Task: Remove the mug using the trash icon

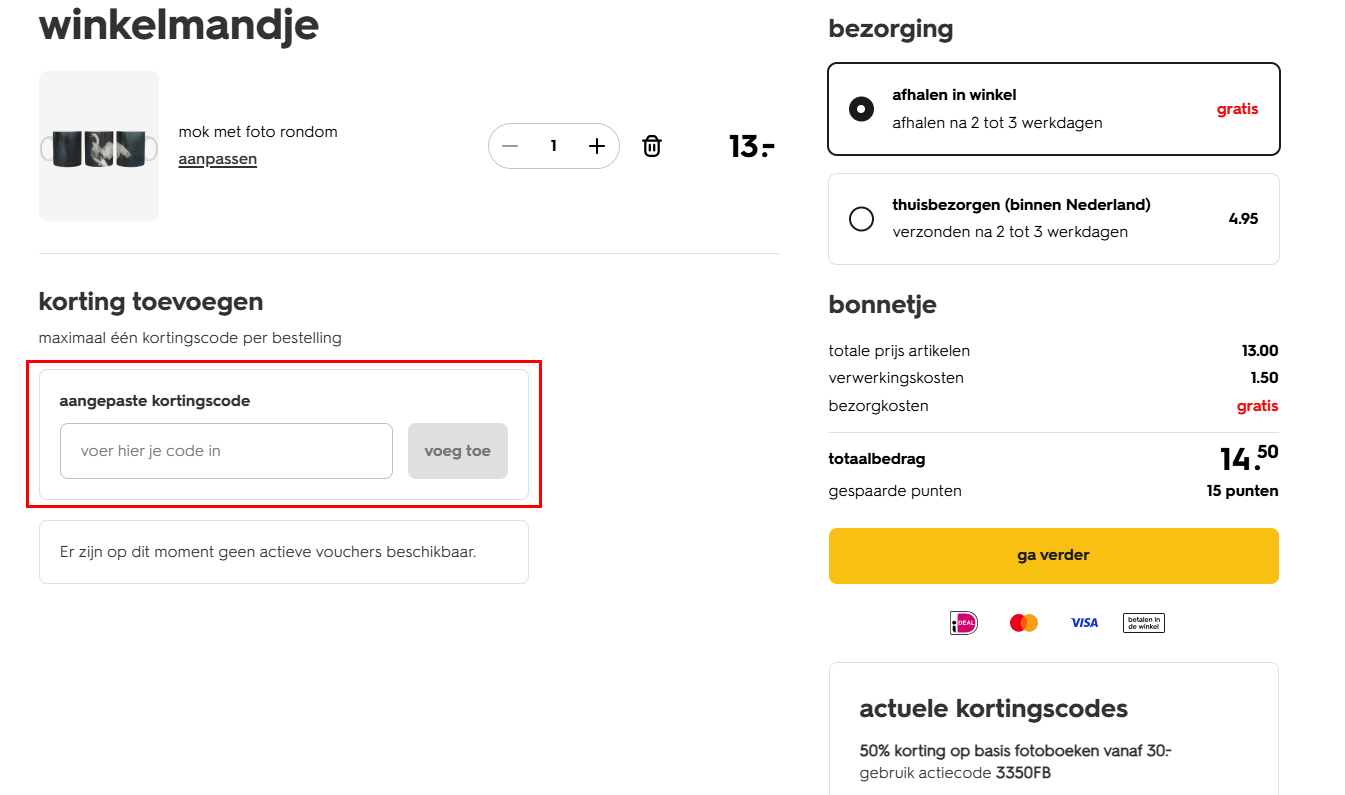Action: click(x=651, y=146)
